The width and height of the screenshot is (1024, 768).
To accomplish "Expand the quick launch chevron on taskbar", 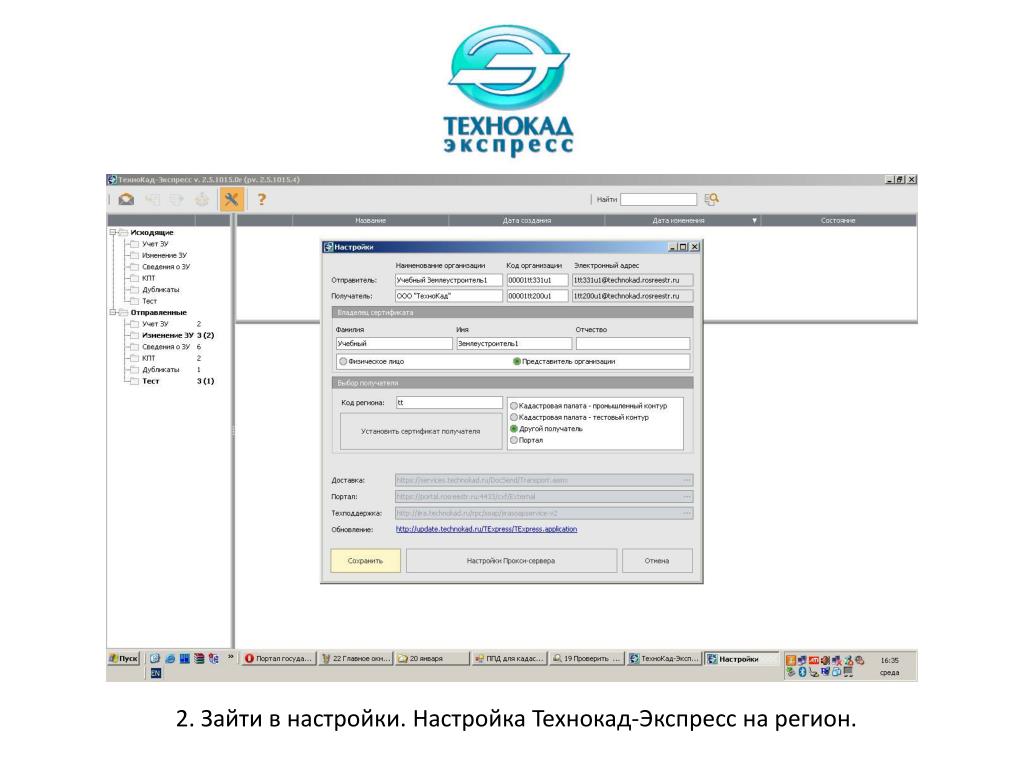I will [x=230, y=658].
